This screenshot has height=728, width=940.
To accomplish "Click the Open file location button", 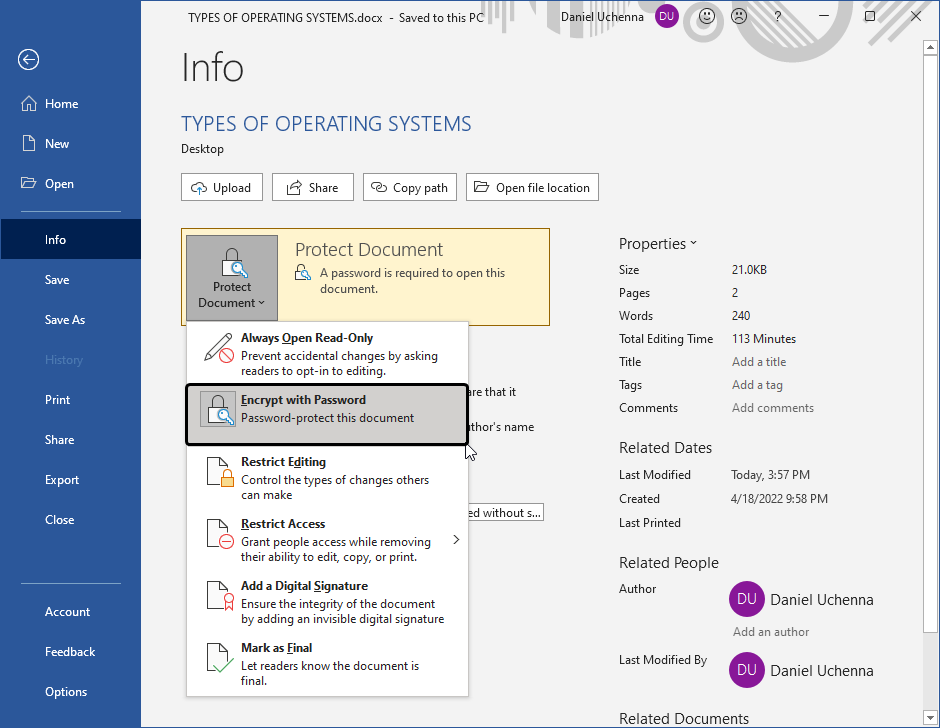I will [x=532, y=187].
